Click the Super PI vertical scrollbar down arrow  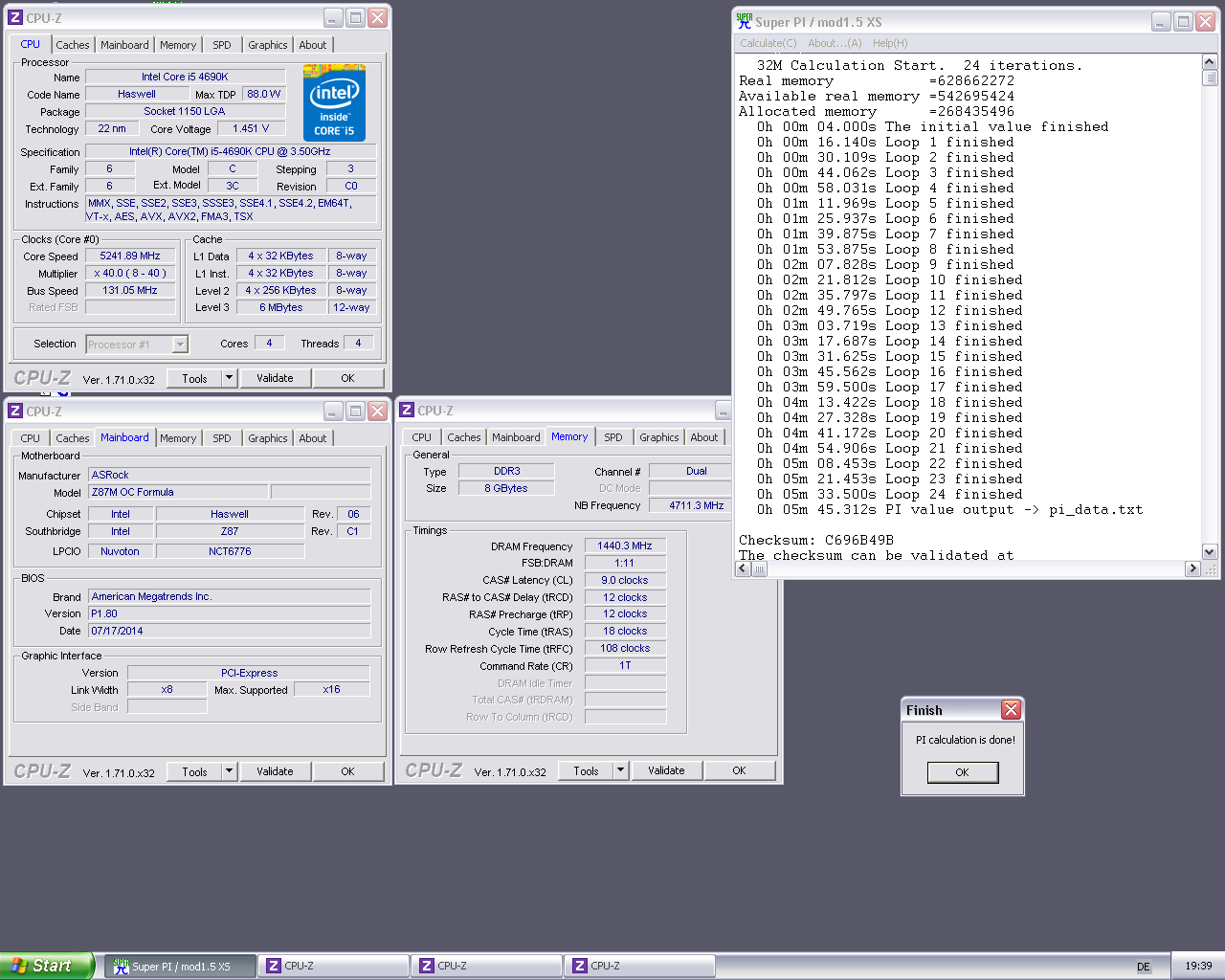[1210, 551]
